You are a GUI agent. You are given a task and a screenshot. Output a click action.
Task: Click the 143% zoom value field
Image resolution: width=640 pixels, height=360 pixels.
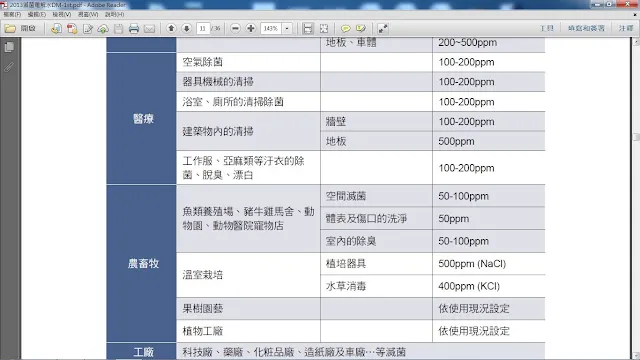coord(271,28)
